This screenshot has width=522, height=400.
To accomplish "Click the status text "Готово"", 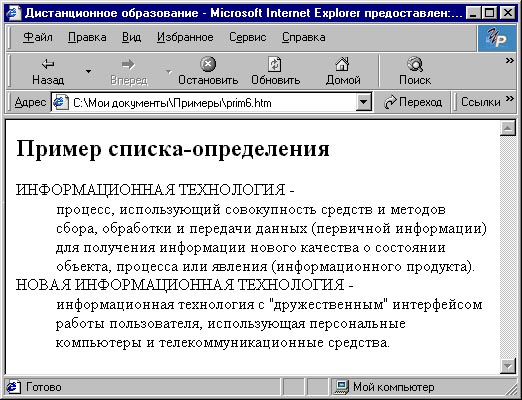I will pyautogui.click(x=44, y=387).
